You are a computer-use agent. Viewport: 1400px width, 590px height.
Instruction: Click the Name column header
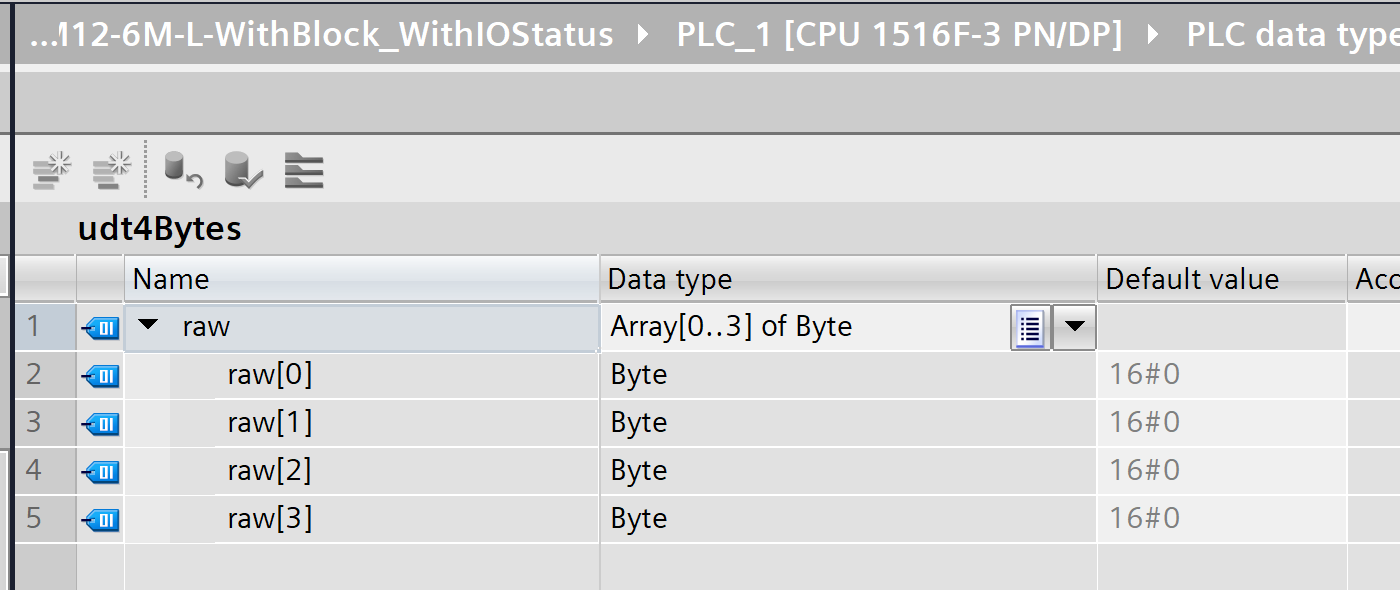click(360, 279)
